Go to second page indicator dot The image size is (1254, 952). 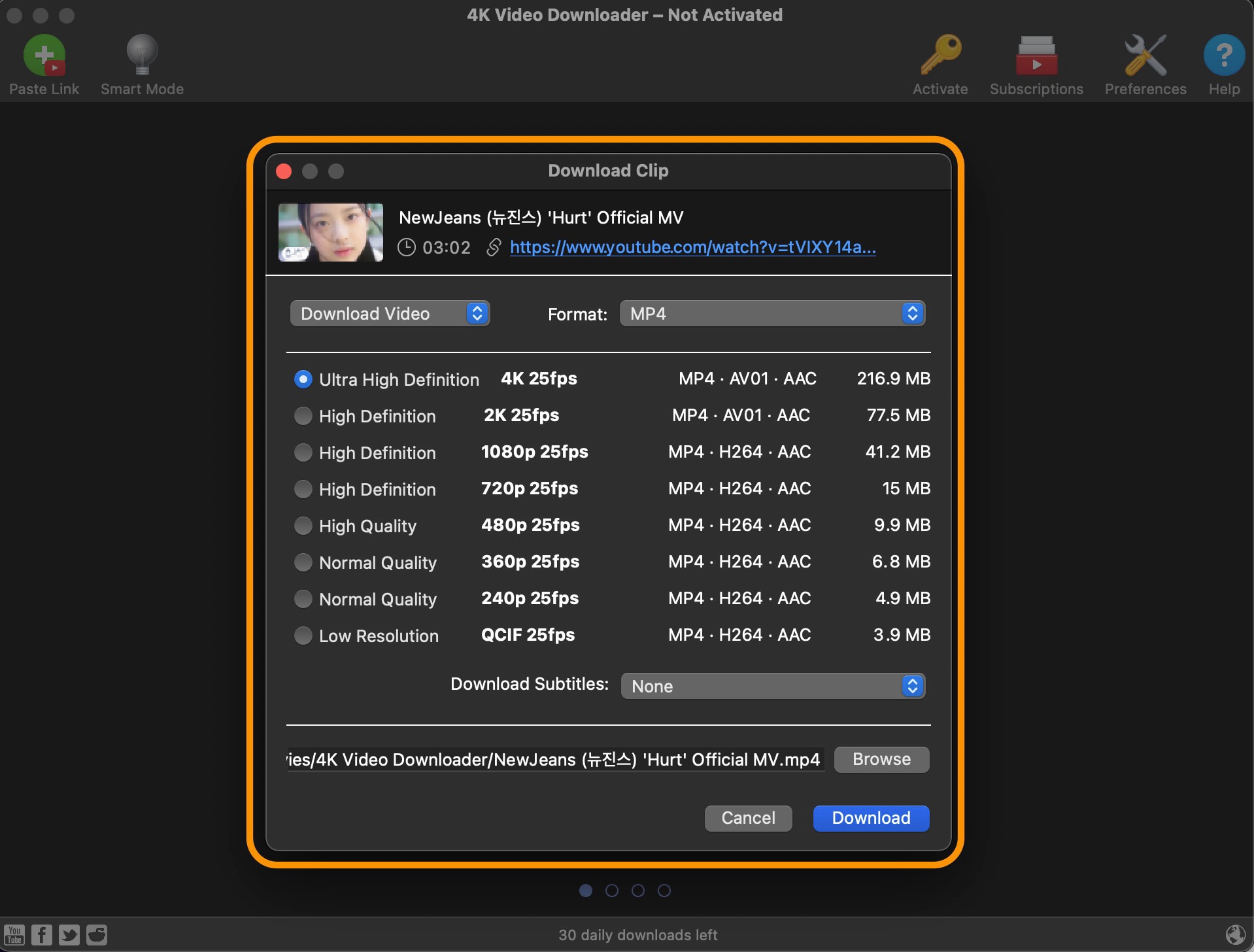coord(612,891)
